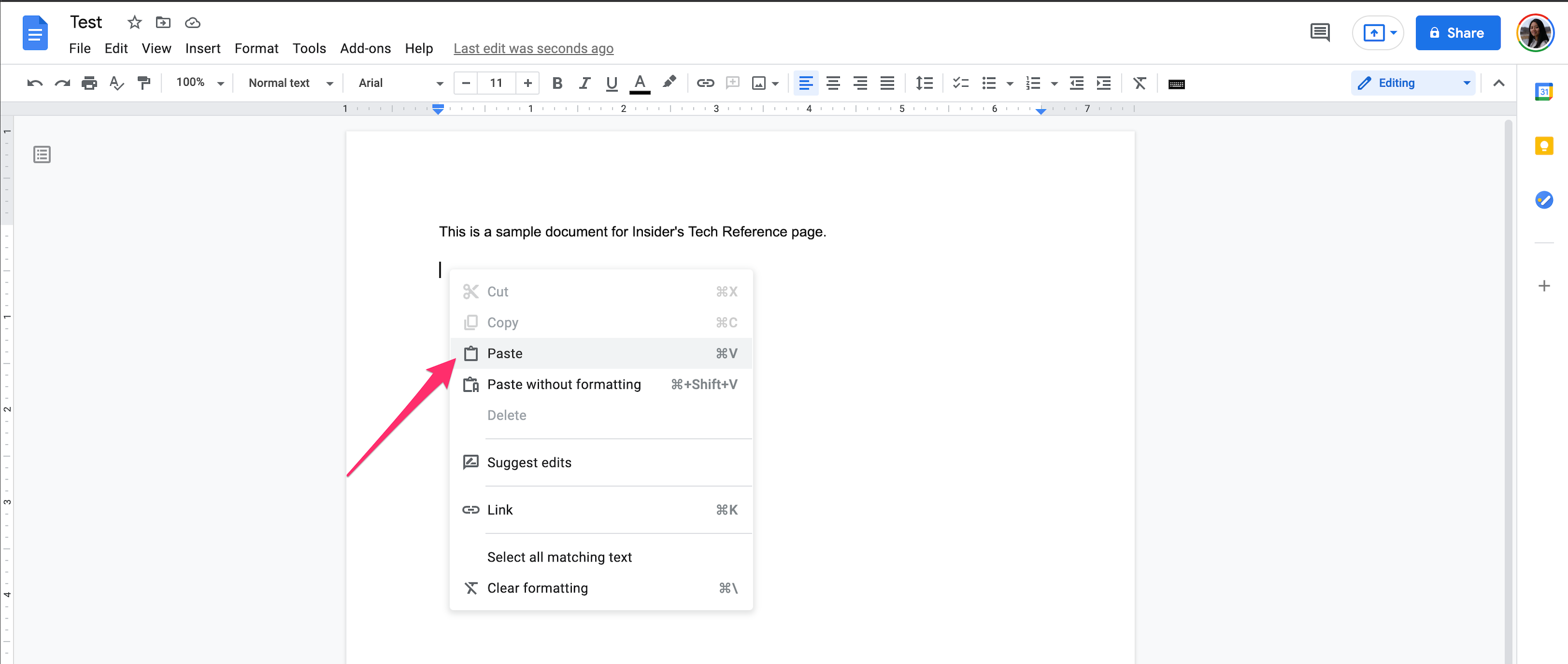
Task: Expand the Normal text style dropdown
Action: [x=286, y=83]
